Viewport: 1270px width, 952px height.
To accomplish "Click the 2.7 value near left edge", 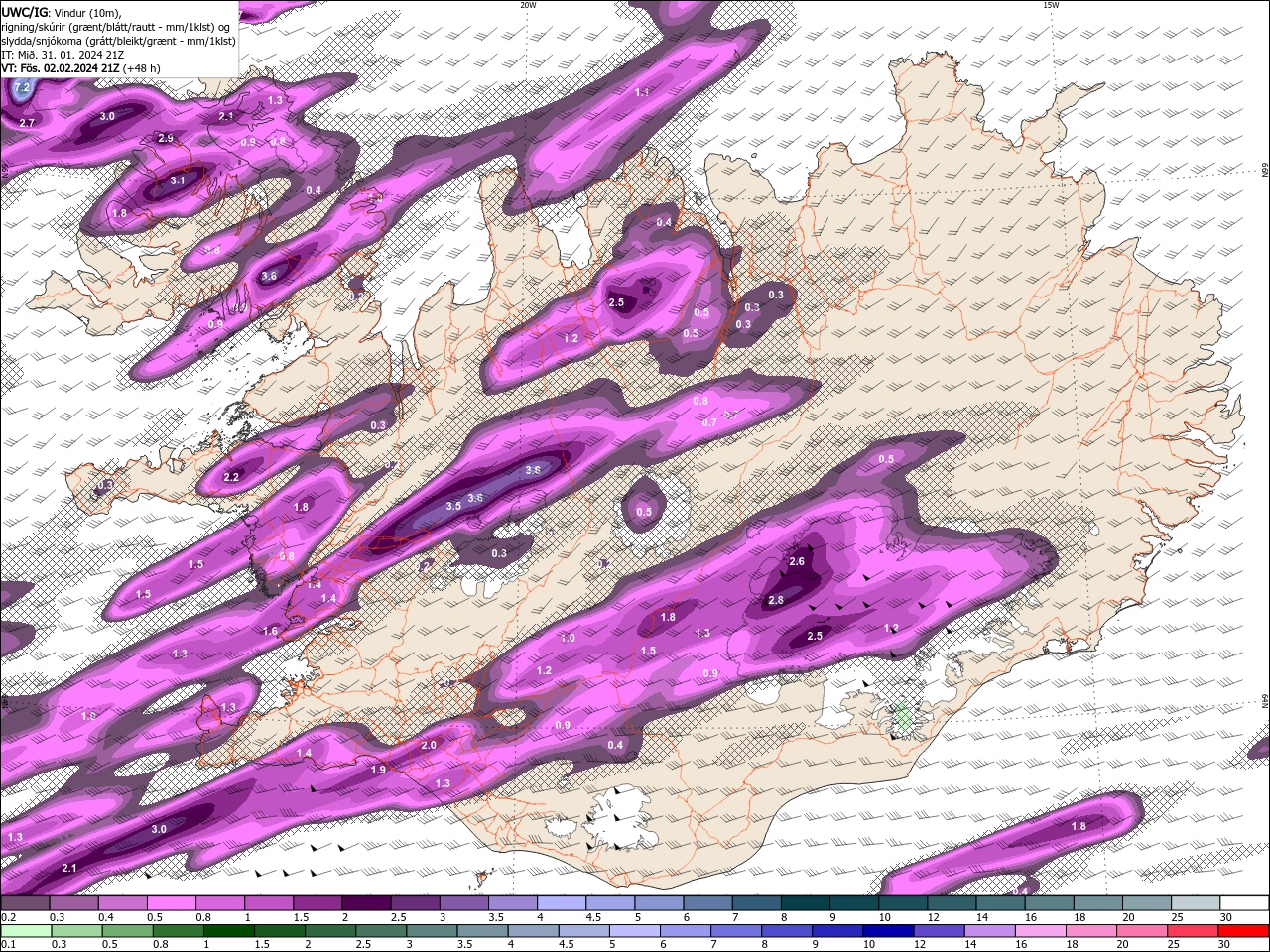I will point(27,122).
